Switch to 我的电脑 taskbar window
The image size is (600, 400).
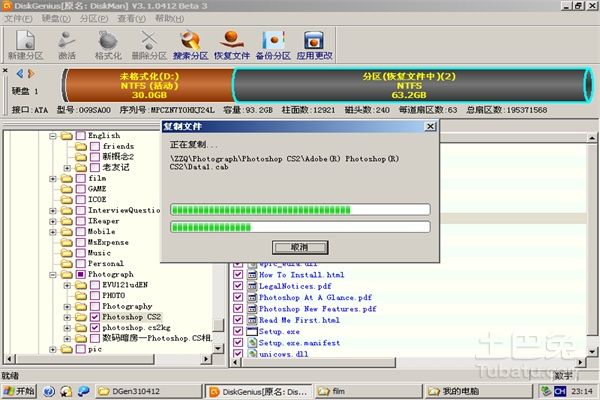pos(478,391)
